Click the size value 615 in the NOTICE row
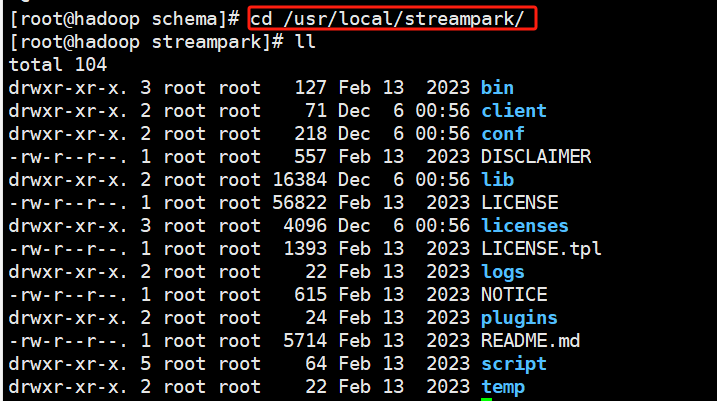Screen dimensions: 717x401 point(310,294)
